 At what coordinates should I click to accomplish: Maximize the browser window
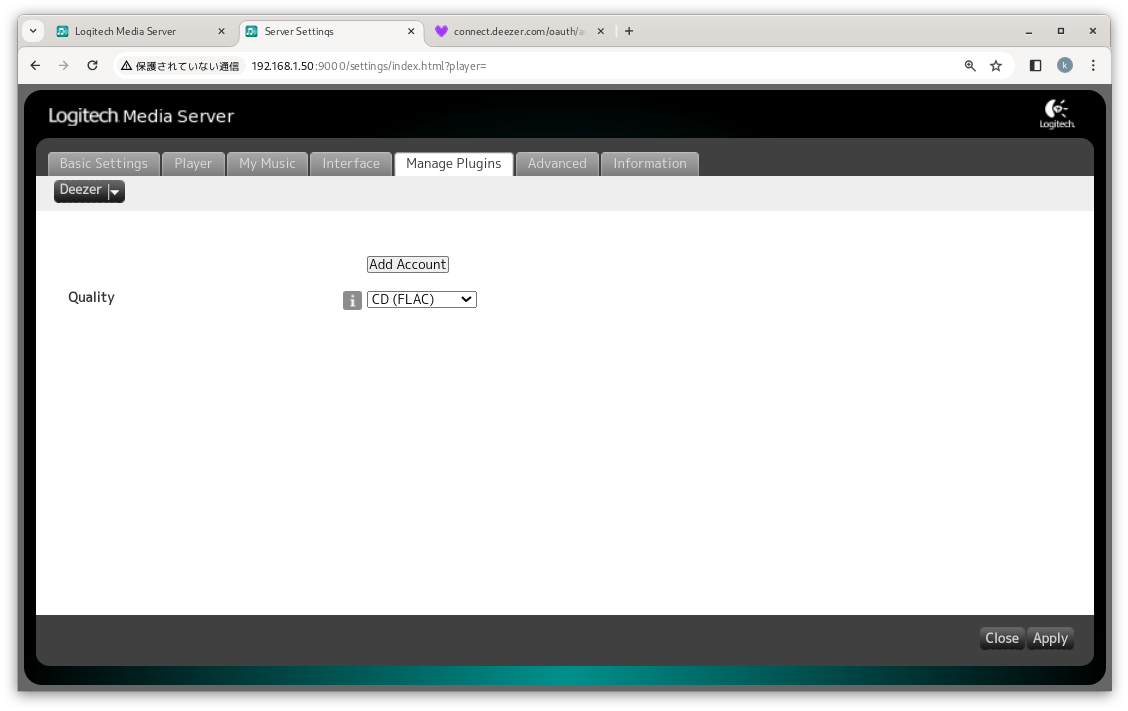coord(1060,31)
